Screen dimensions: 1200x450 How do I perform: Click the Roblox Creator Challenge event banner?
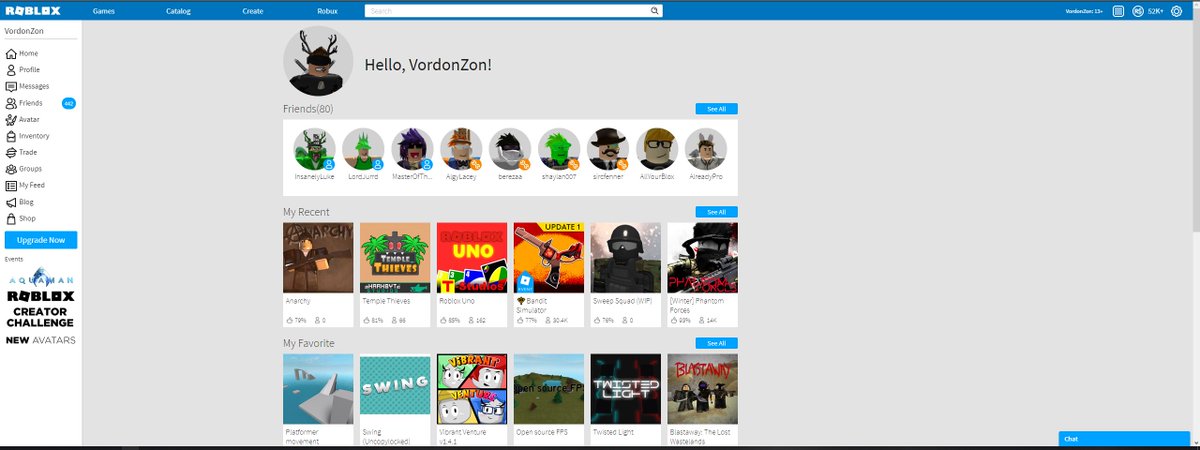click(x=41, y=310)
